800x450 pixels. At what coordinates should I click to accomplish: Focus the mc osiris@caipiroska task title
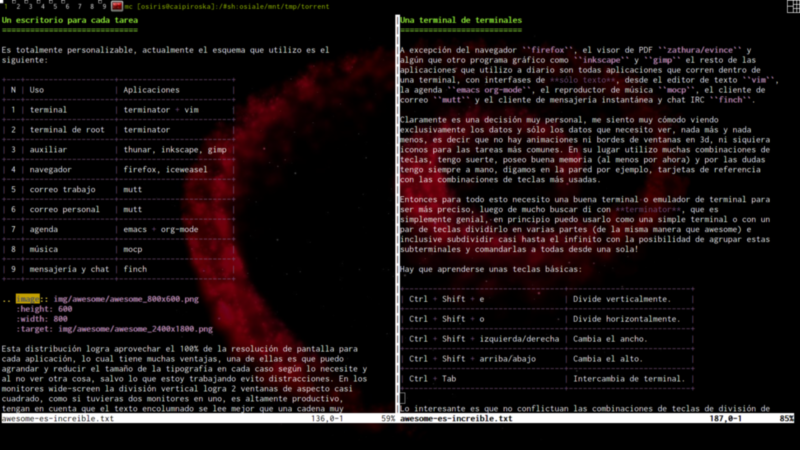pos(227,7)
